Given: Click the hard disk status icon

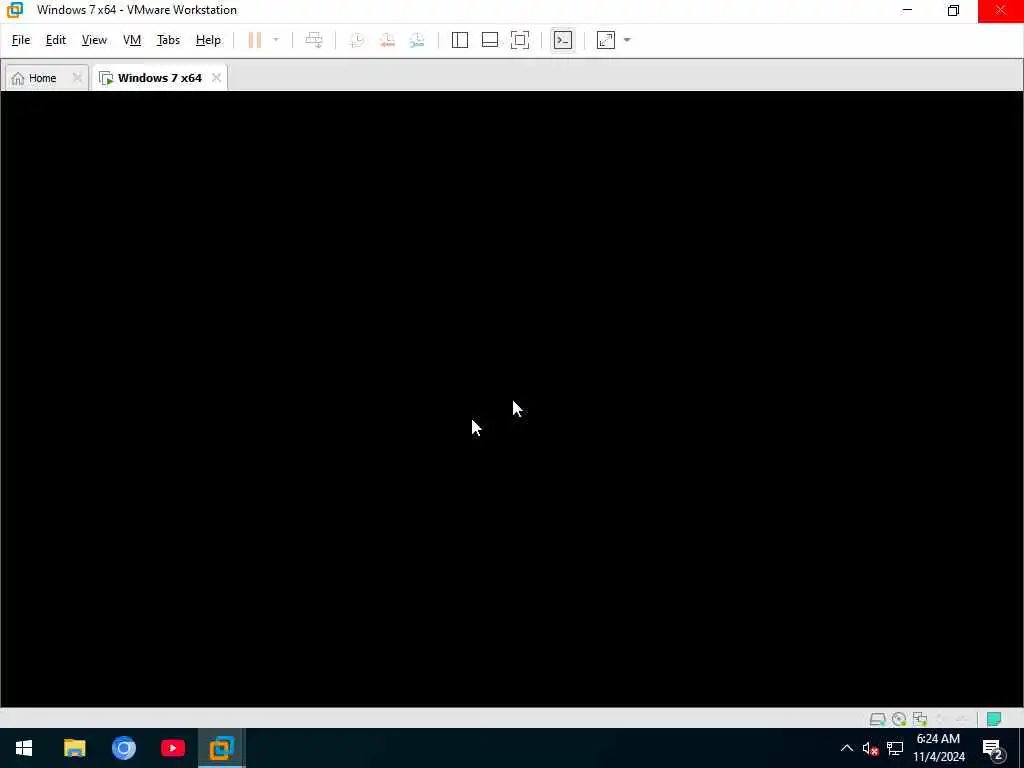Looking at the screenshot, I should click(877, 719).
